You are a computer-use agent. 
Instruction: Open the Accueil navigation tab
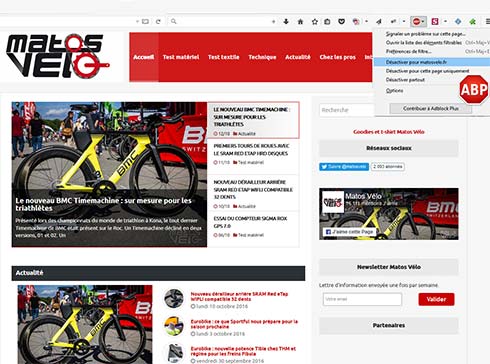[x=144, y=57]
